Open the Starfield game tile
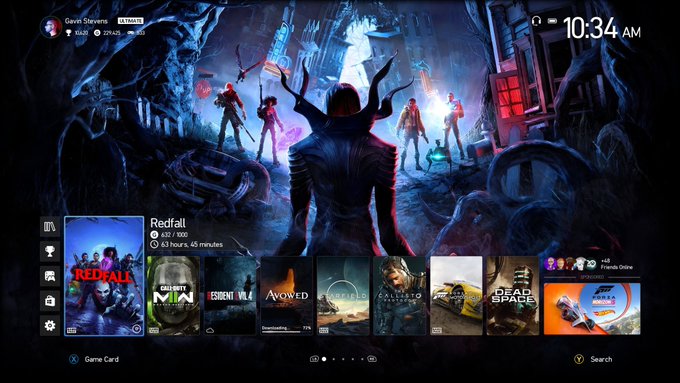680x383 pixels. (343, 295)
